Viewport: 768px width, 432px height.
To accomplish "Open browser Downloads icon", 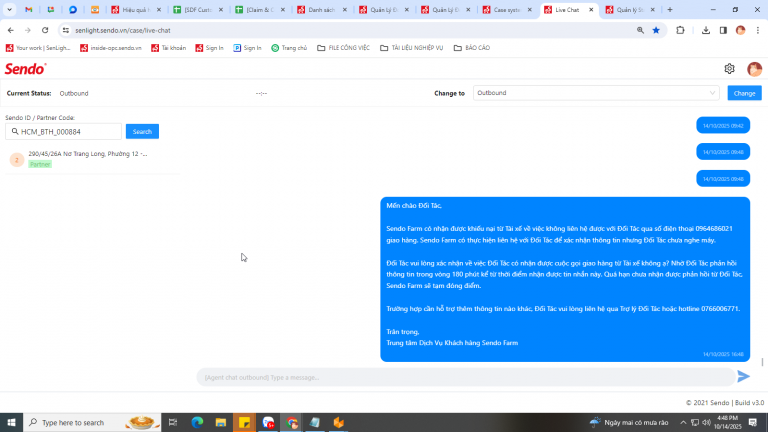I will pos(706,30).
